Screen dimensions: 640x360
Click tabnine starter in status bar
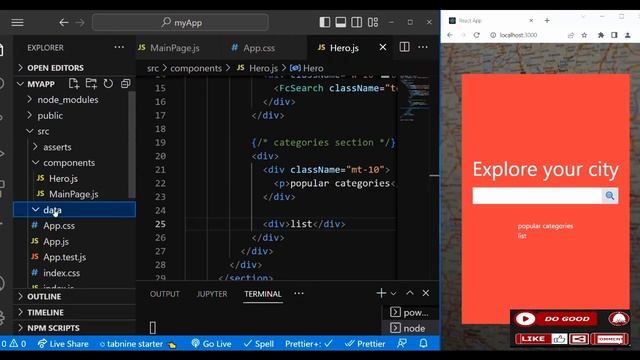click(x=138, y=344)
